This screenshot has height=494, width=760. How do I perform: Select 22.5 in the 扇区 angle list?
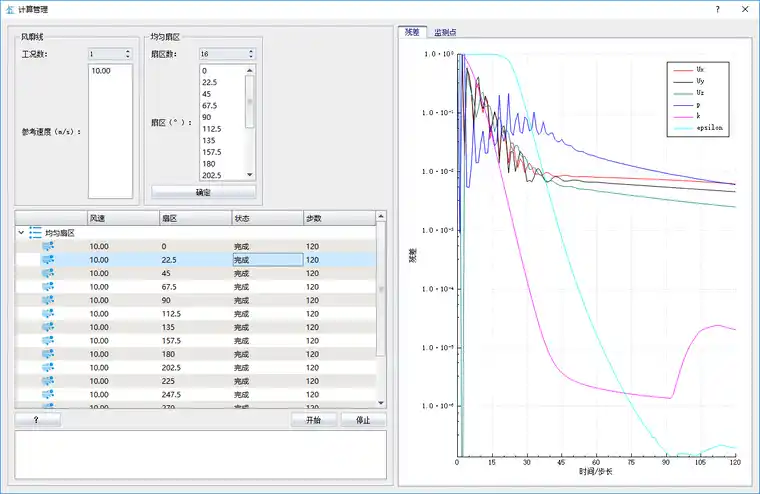point(209,82)
